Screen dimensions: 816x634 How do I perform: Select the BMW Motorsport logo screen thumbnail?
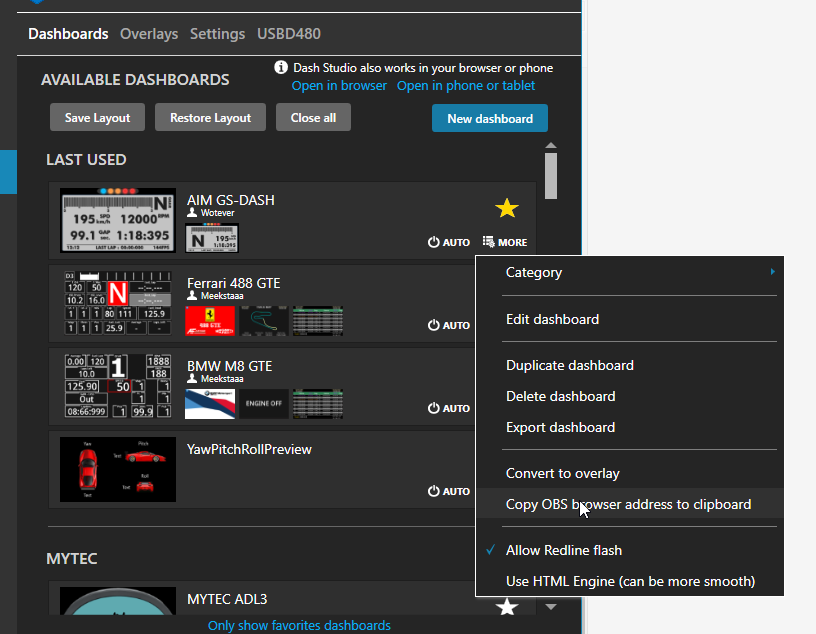coord(210,404)
